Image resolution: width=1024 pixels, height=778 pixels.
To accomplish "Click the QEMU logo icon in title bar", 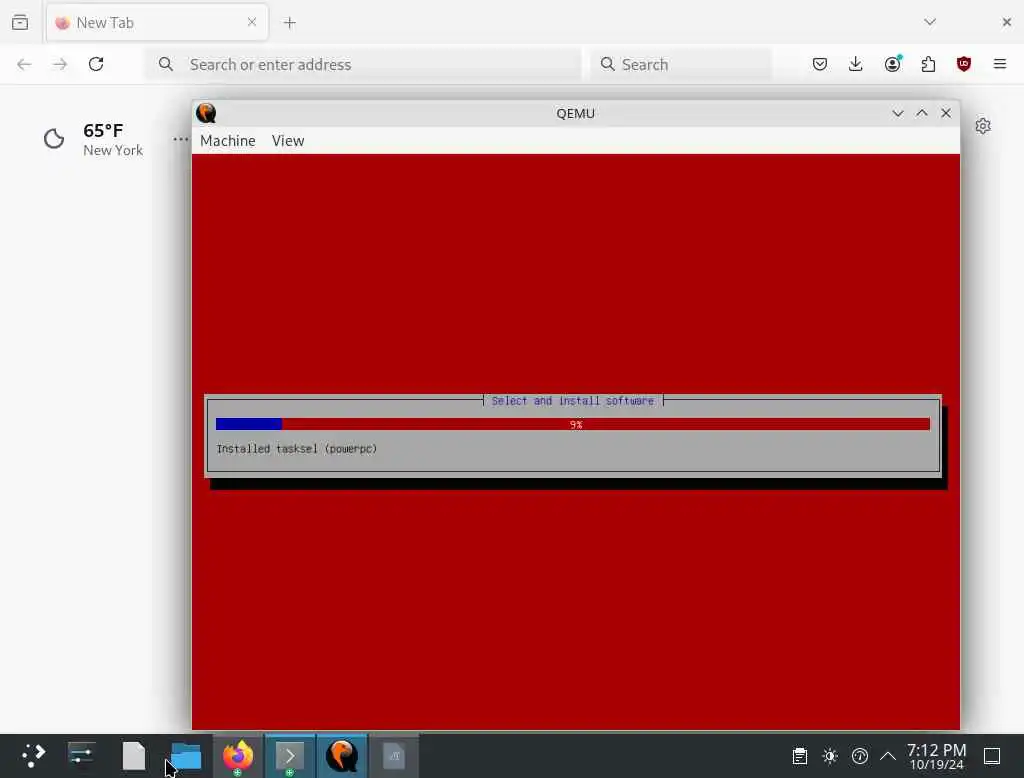I will 206,113.
